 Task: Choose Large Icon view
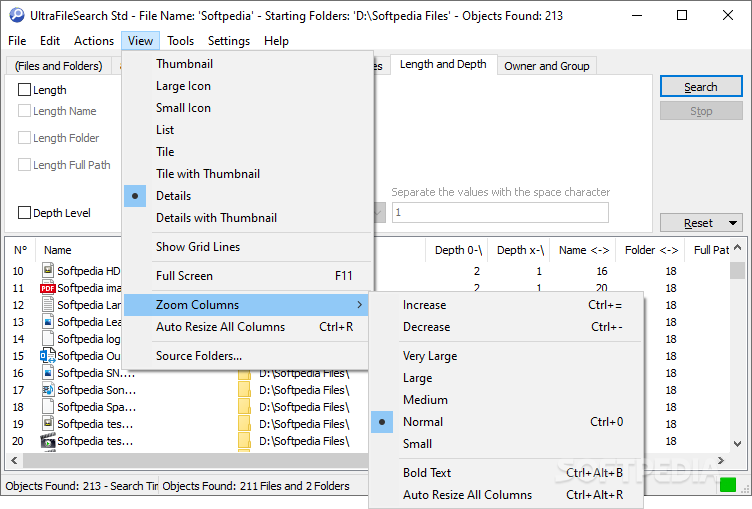pyautogui.click(x=247, y=86)
